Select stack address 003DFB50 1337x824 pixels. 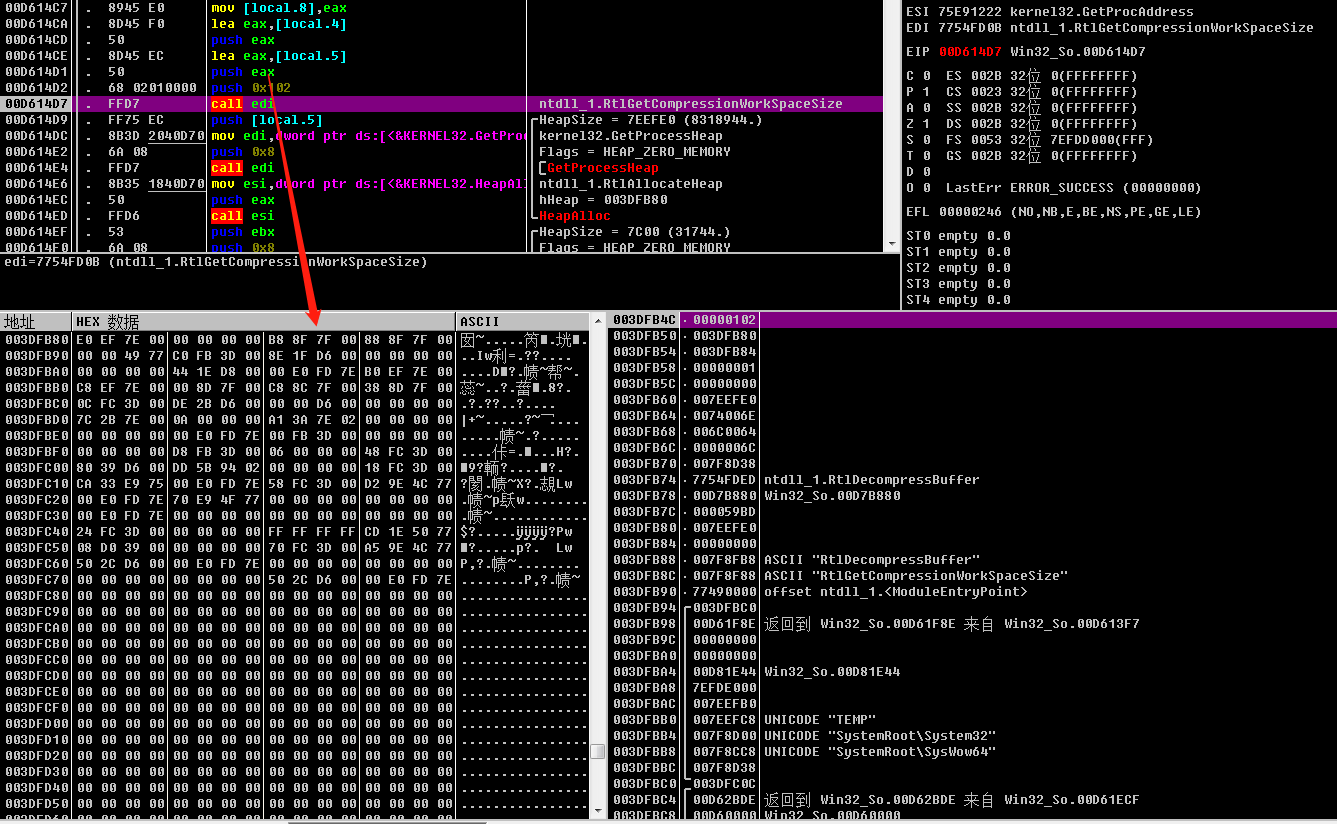(x=644, y=336)
